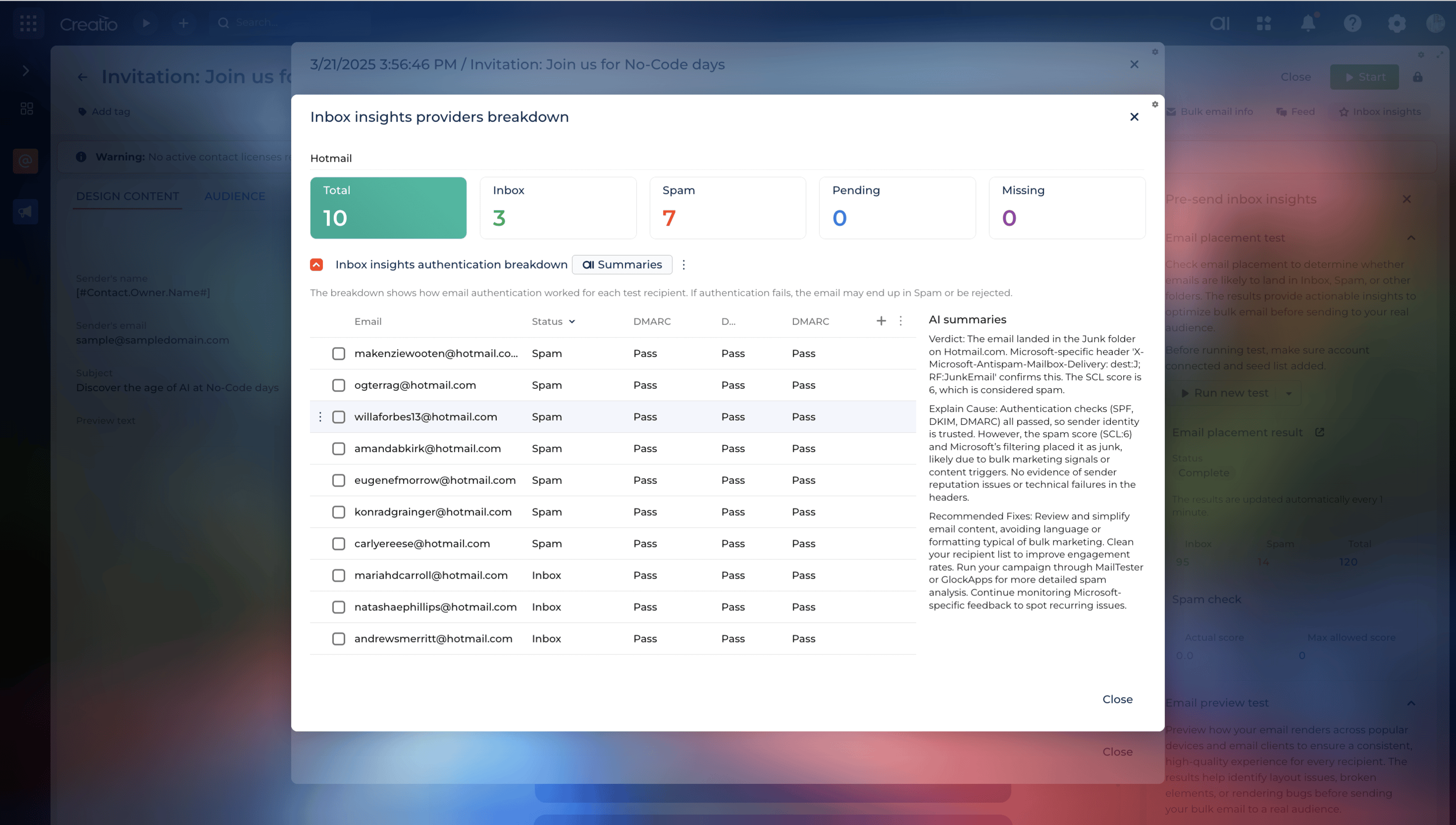Tick the andrewsmerritt@hotmail.com checkbox
Image resolution: width=1456 pixels, height=825 pixels.
tap(338, 639)
